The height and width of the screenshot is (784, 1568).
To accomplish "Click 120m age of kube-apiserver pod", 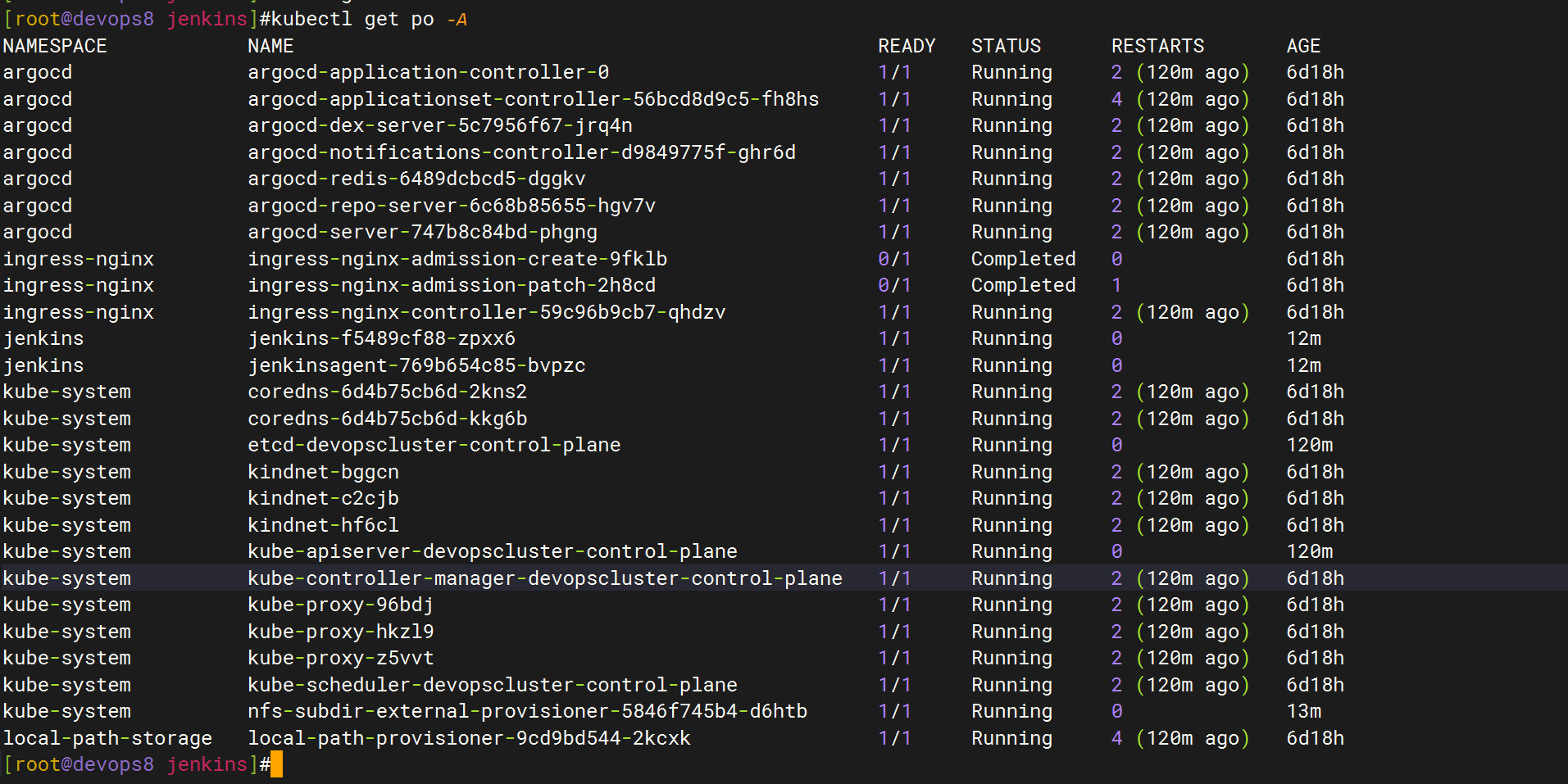I will [x=1309, y=551].
